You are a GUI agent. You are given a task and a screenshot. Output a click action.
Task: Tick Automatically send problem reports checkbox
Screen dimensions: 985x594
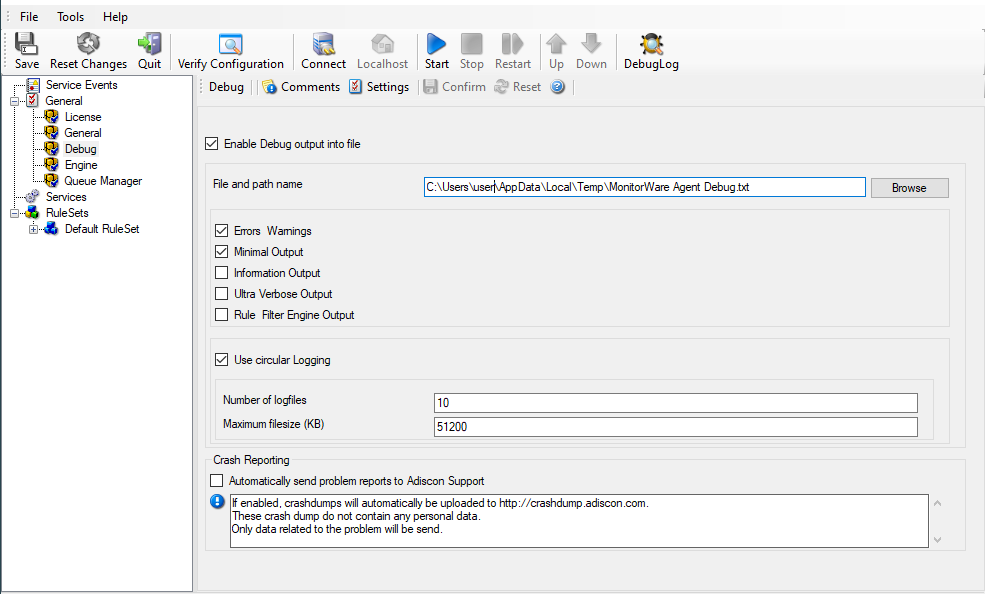217,481
